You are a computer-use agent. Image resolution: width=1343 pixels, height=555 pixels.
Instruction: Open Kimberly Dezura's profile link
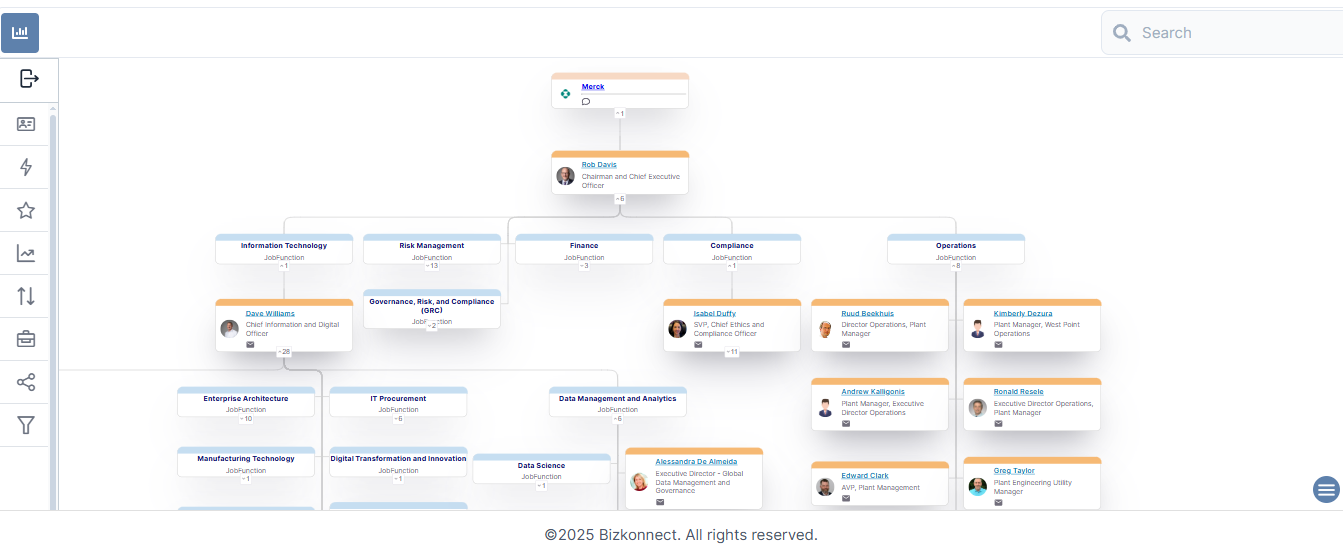click(1023, 314)
